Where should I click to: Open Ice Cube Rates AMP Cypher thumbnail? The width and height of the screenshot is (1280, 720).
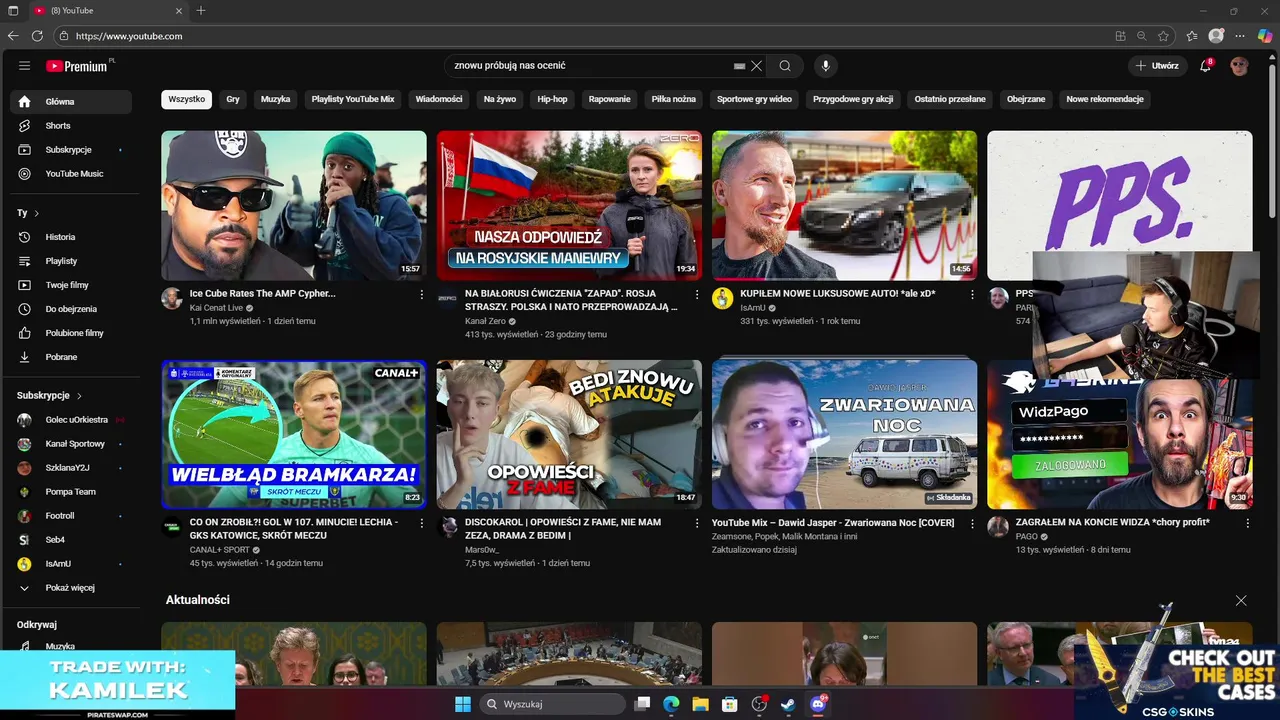(294, 205)
